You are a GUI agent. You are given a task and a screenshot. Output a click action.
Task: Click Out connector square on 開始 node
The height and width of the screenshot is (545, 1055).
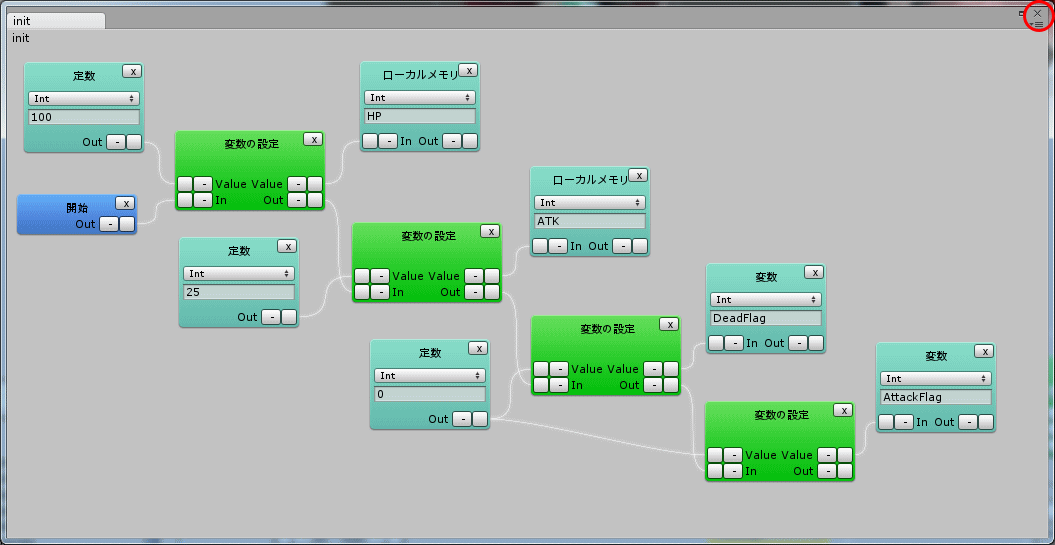tap(127, 224)
